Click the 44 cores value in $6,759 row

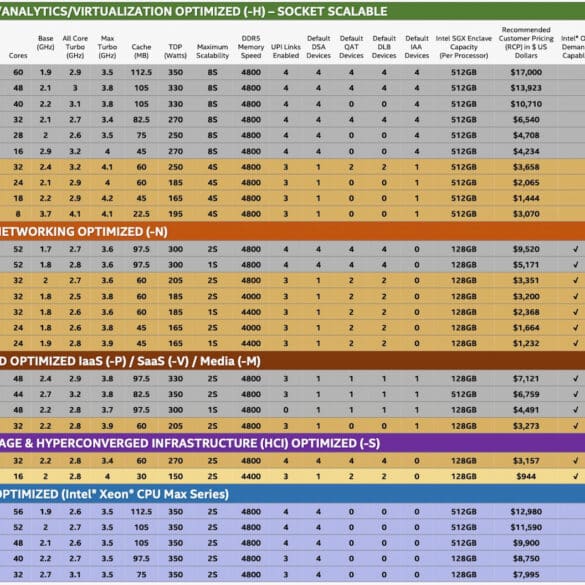(x=18, y=394)
